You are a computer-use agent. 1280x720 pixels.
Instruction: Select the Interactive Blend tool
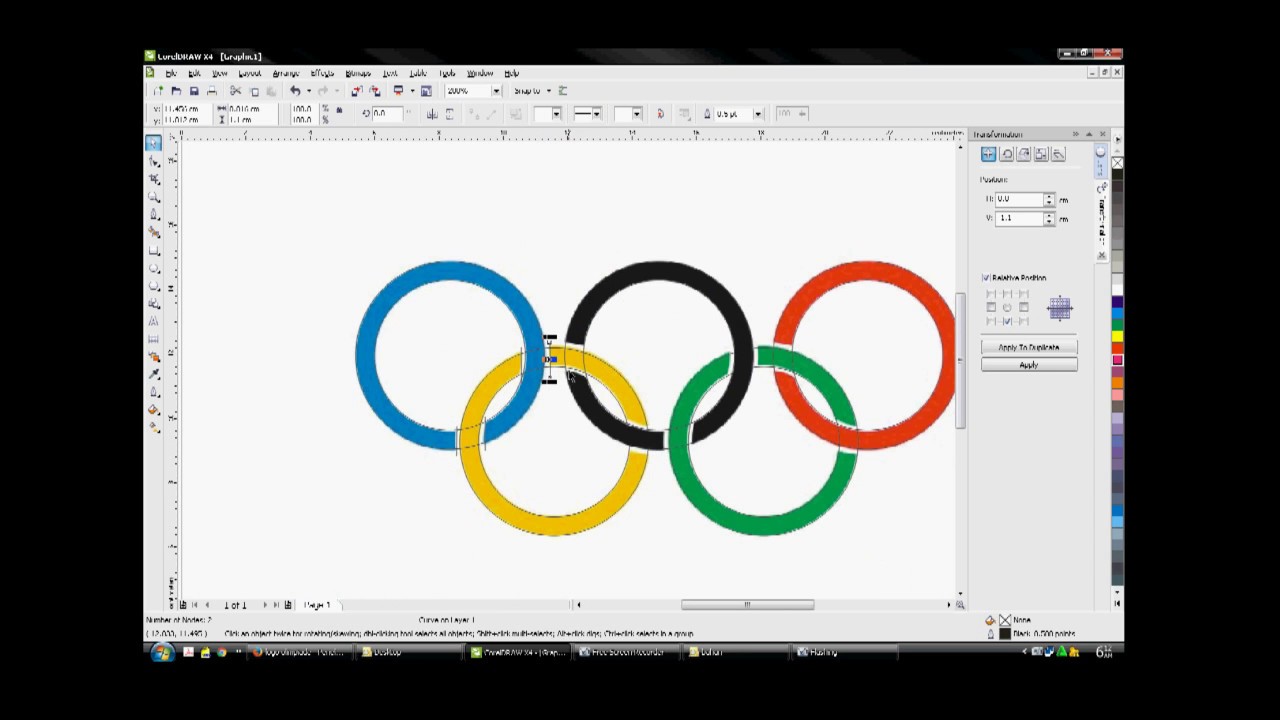(153, 357)
